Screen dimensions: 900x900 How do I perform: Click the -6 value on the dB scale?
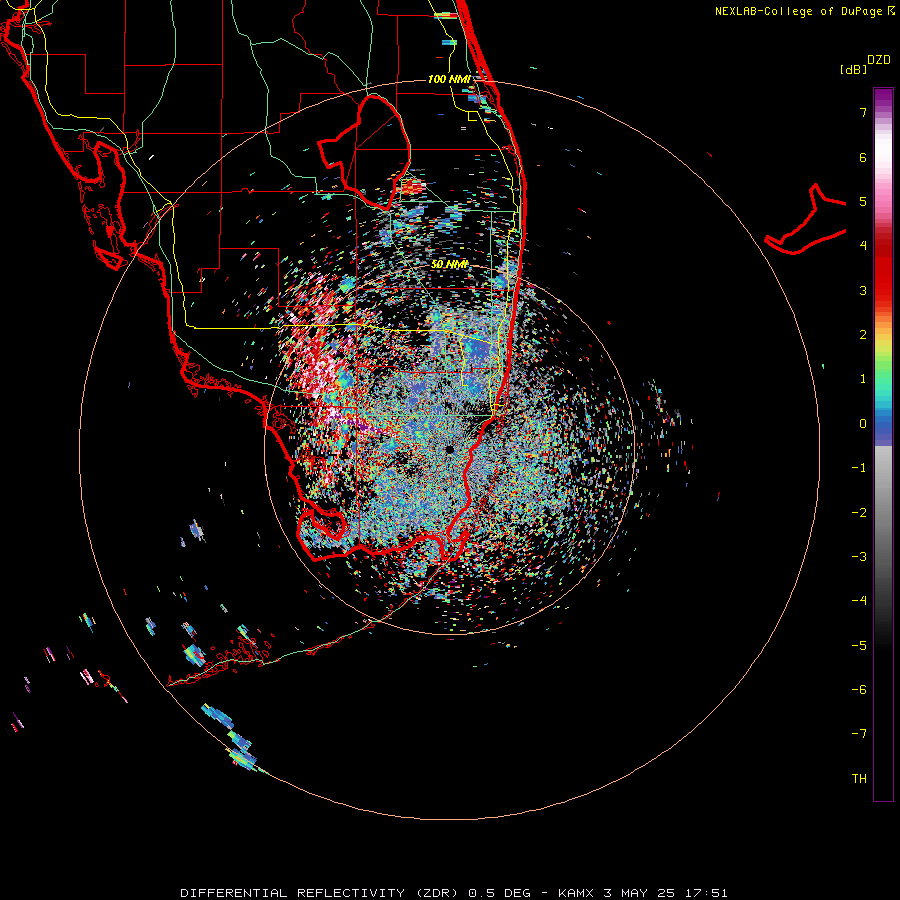pyautogui.click(x=859, y=689)
